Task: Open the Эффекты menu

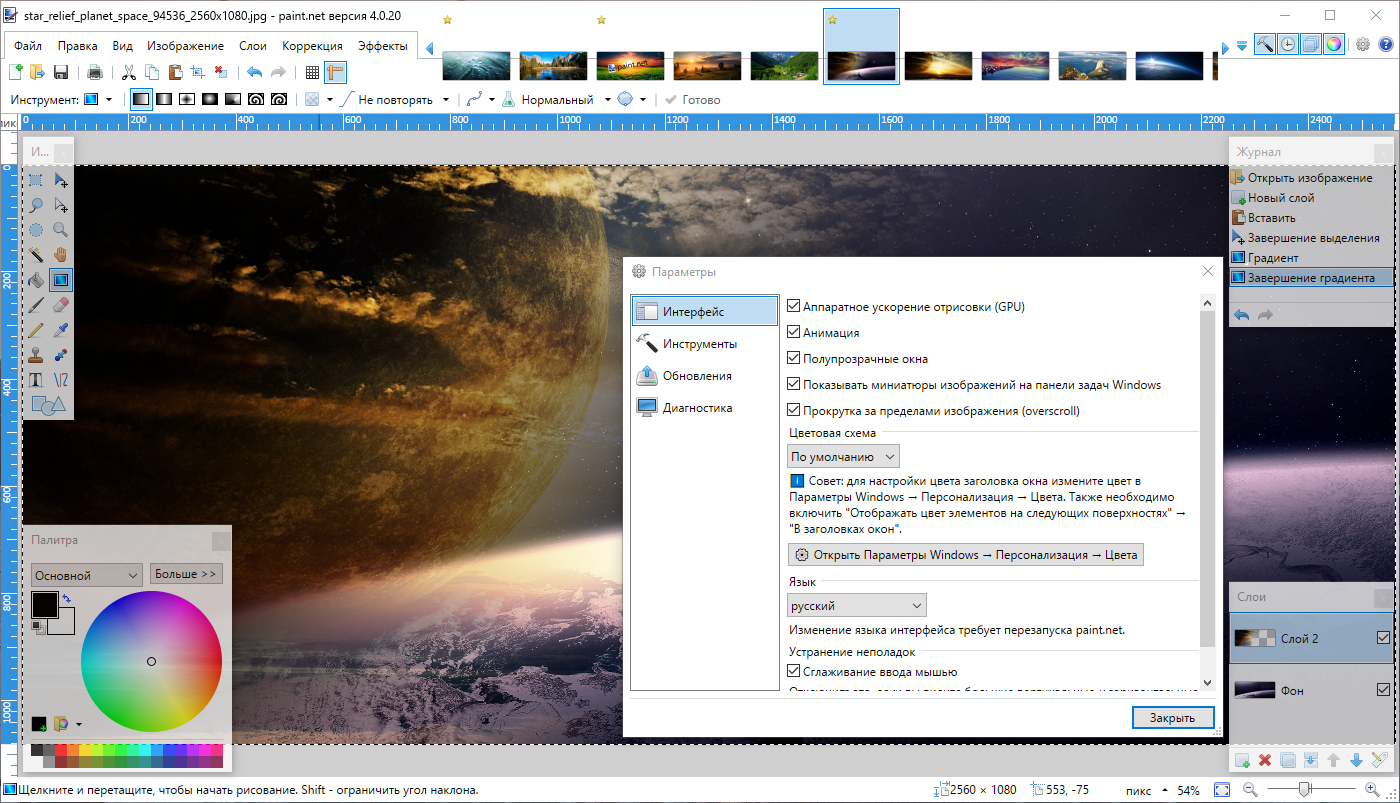Action: click(383, 46)
